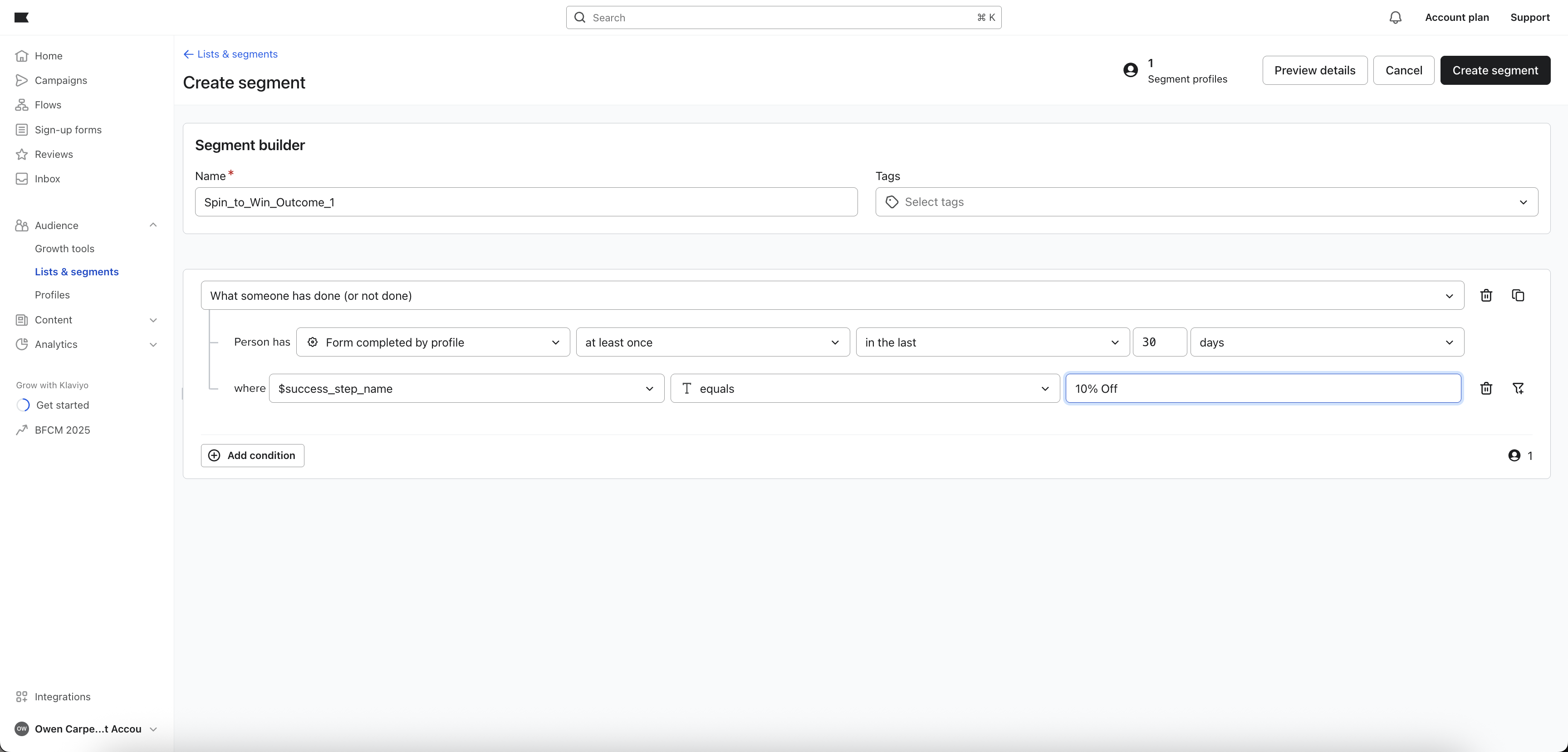The height and width of the screenshot is (752, 1568).
Task: Click the Klaviyo logo
Action: click(x=22, y=17)
